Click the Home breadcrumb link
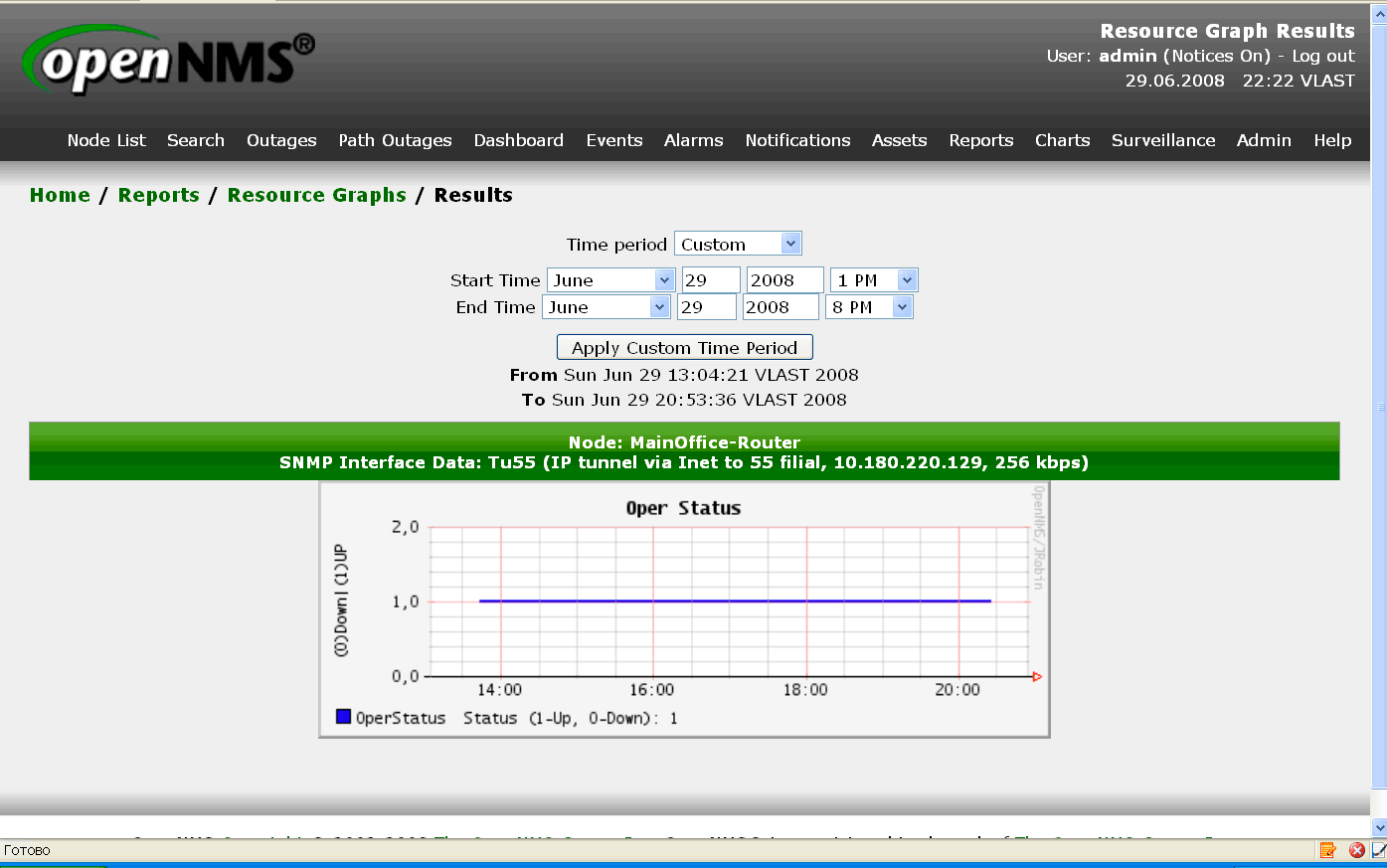The width and height of the screenshot is (1387, 868). 60,195
